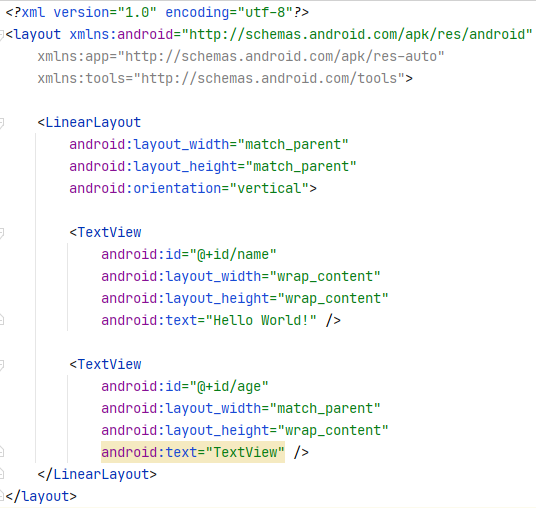Click the <LinearLayout opening tag
The height and width of the screenshot is (508, 536).
tap(89, 122)
